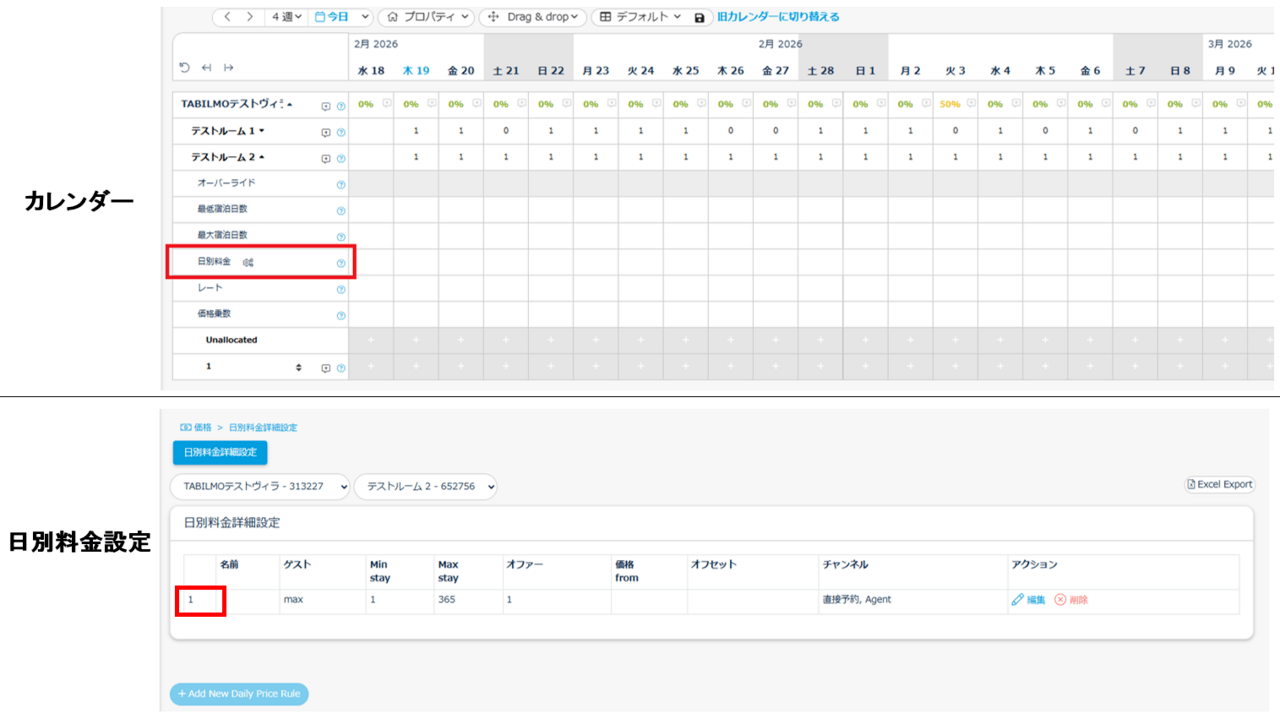Viewport: 1280px width, 719px height.
Task: Advance calendar with next arrow
Action: point(250,17)
